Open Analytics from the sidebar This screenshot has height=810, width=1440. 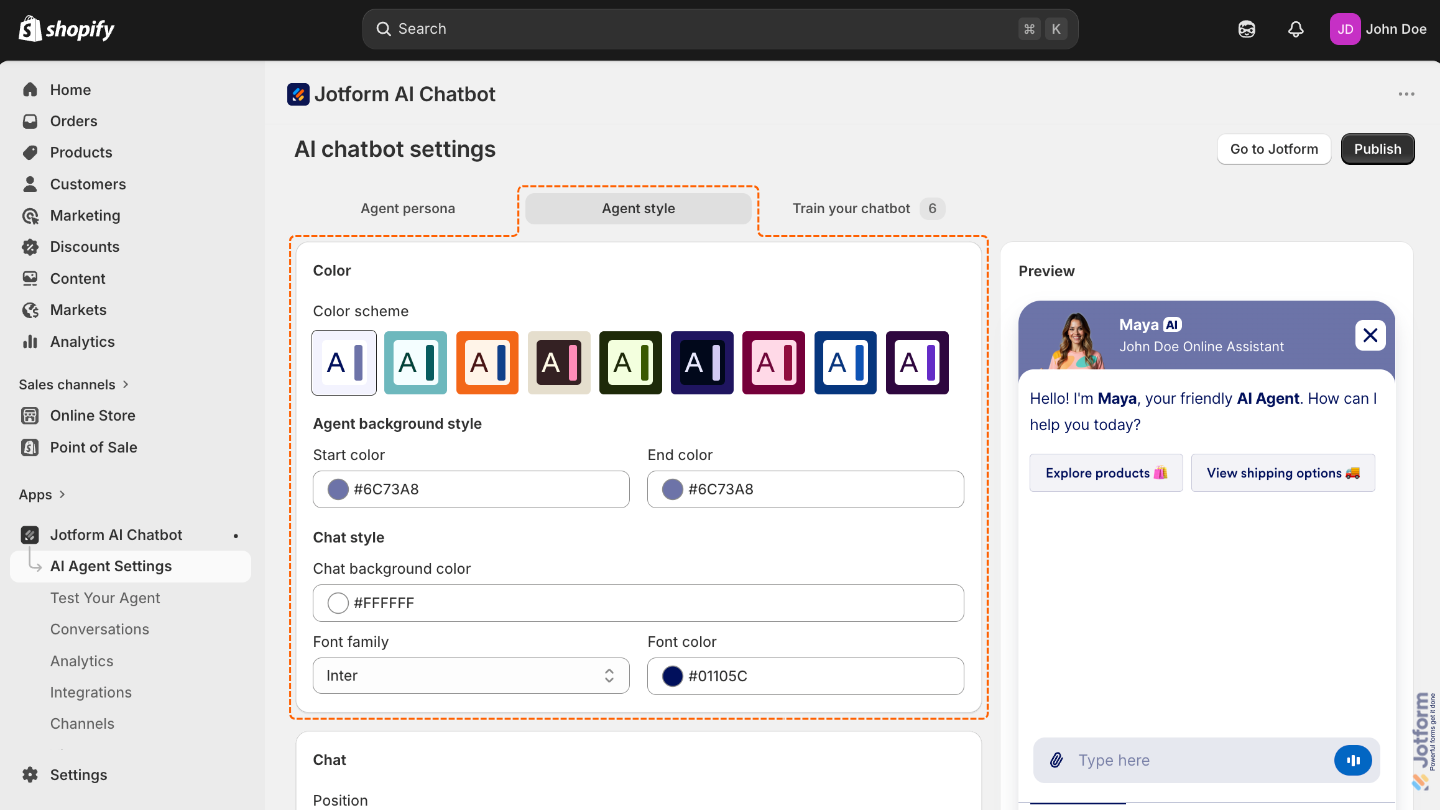(x=82, y=341)
